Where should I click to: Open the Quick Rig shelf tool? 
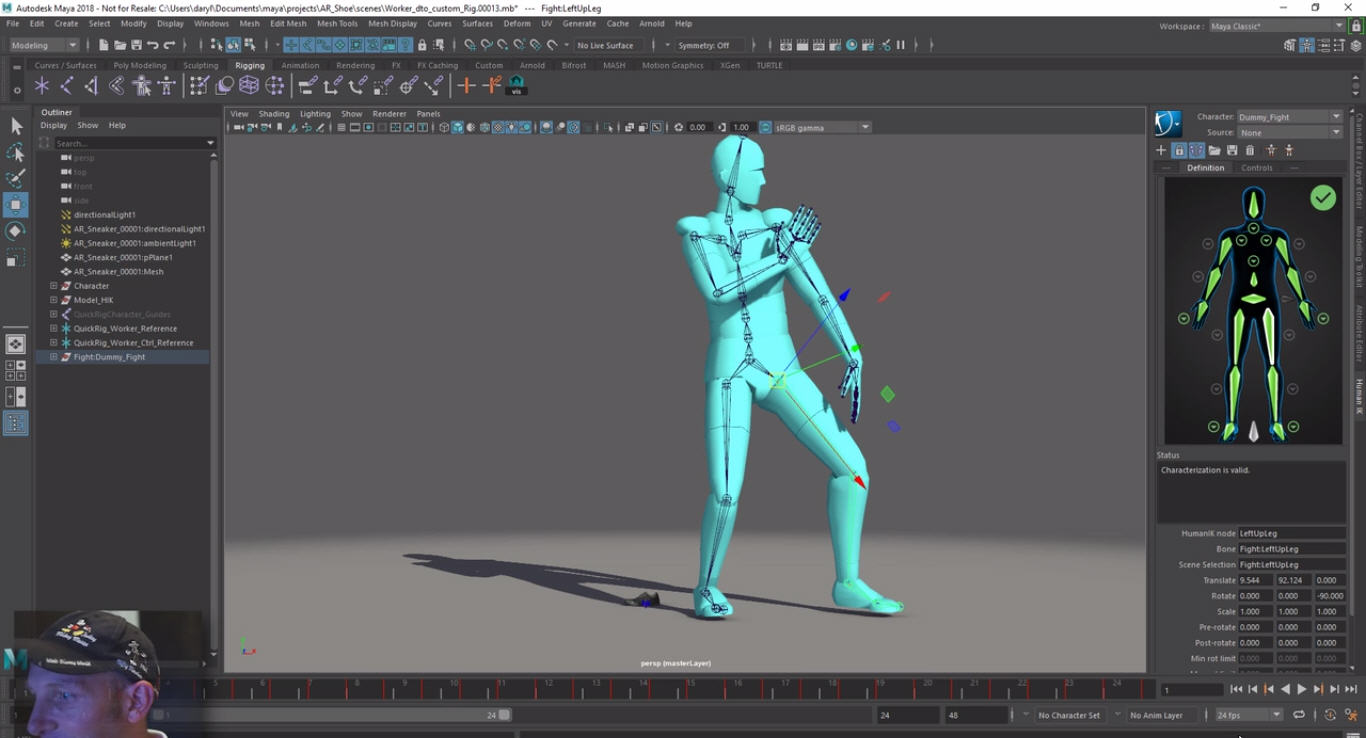[142, 86]
